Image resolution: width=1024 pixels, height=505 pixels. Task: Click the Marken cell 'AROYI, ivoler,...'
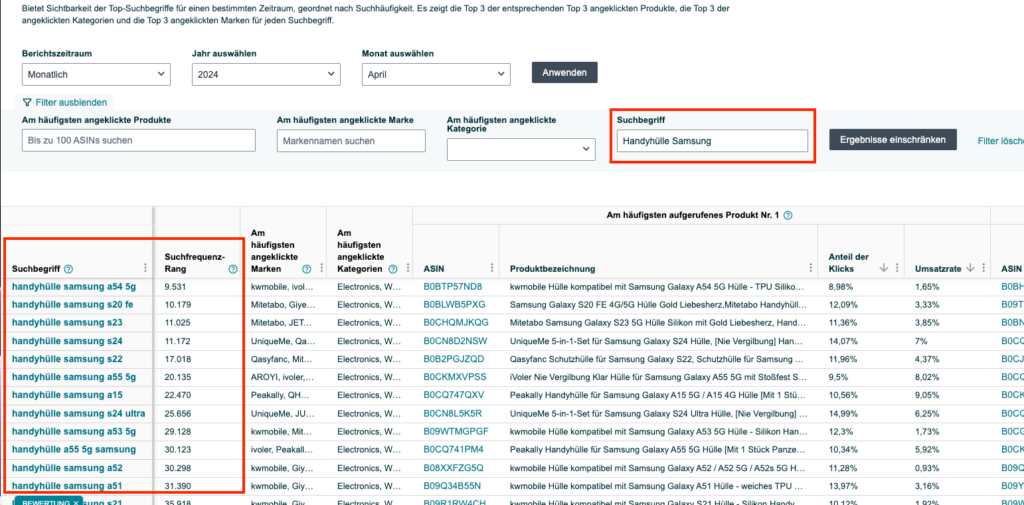click(283, 377)
